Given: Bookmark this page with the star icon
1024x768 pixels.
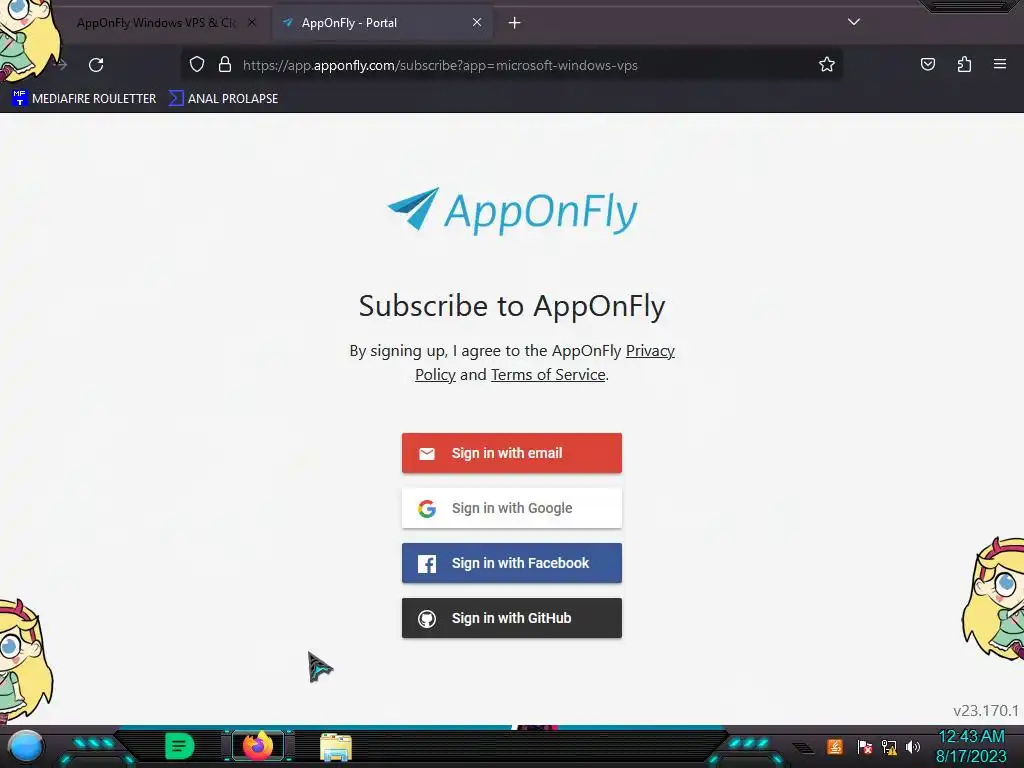Looking at the screenshot, I should click(x=827, y=64).
